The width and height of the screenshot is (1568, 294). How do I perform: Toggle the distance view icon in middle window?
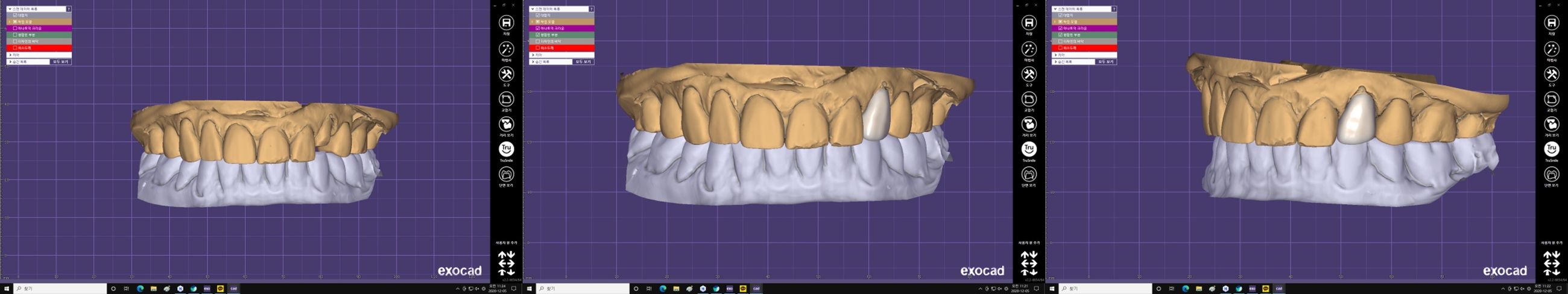point(1029,124)
